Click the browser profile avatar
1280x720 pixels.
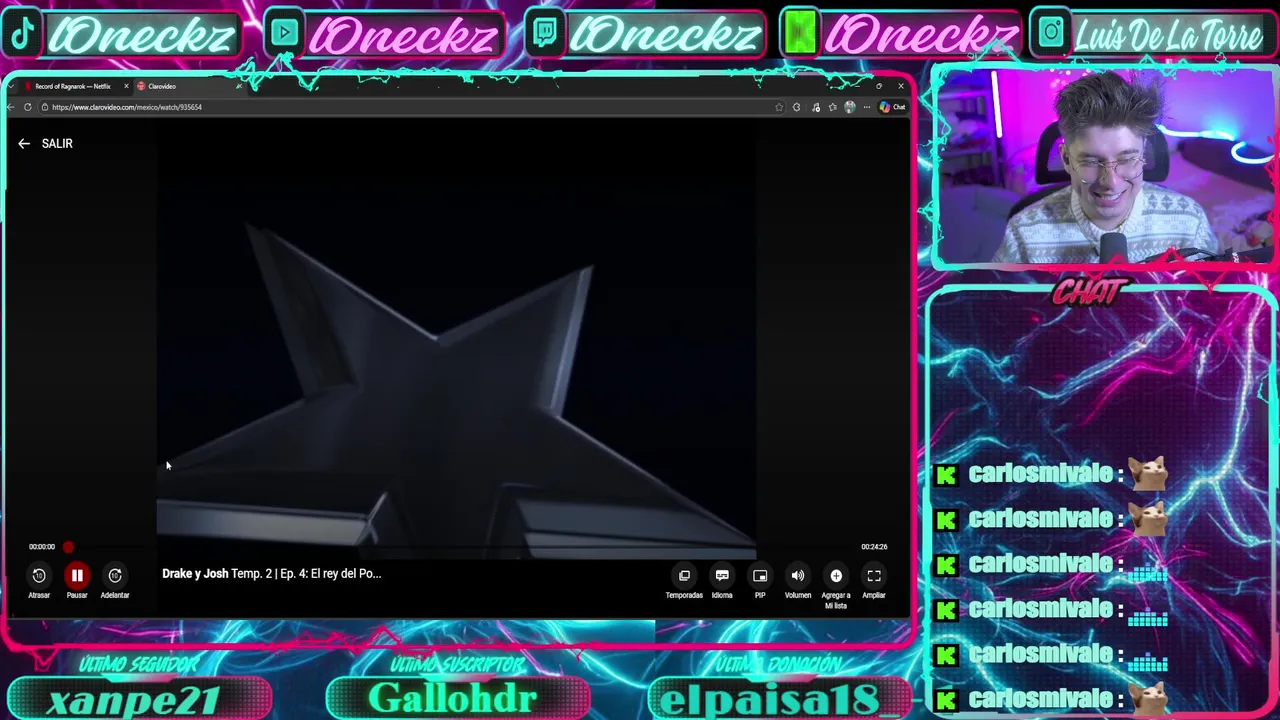tap(850, 107)
